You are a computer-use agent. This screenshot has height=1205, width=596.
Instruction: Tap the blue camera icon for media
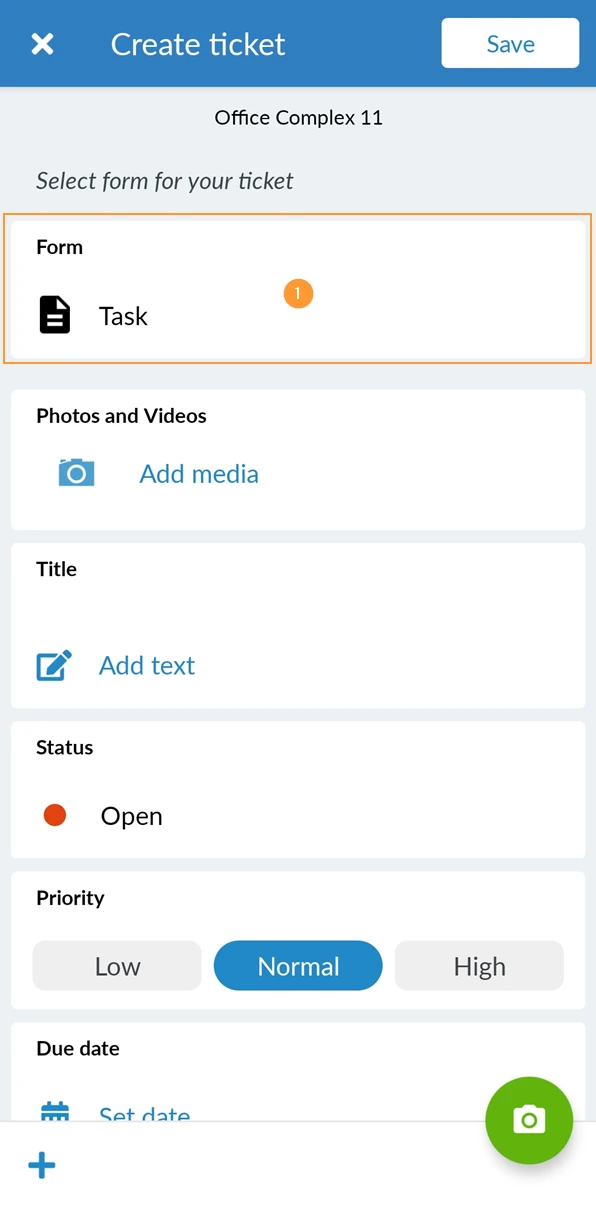76,472
